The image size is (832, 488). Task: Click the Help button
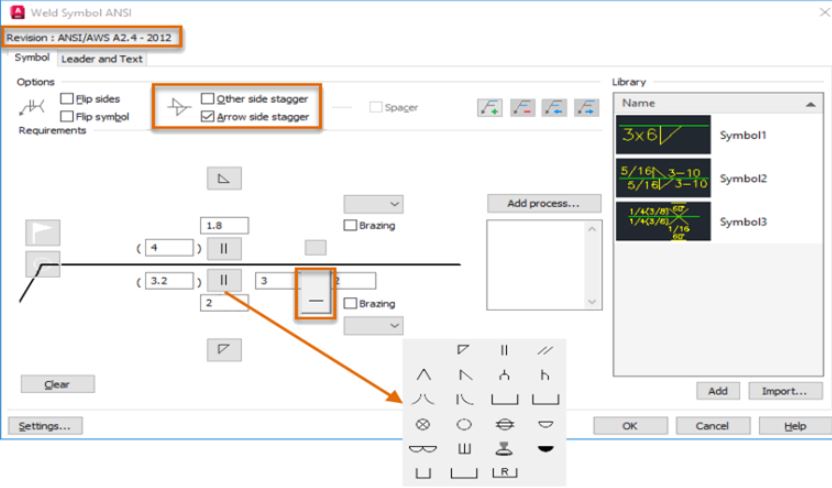coord(795,426)
